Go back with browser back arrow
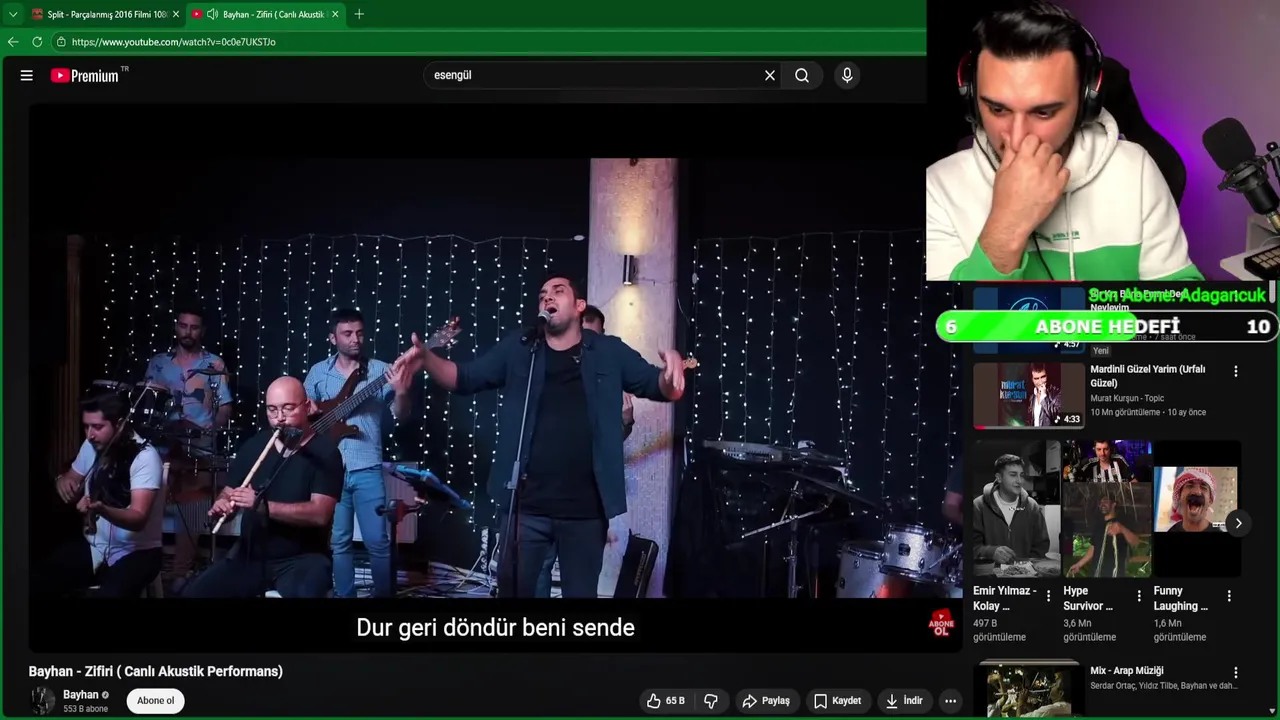Image resolution: width=1280 pixels, height=720 pixels. [13, 42]
